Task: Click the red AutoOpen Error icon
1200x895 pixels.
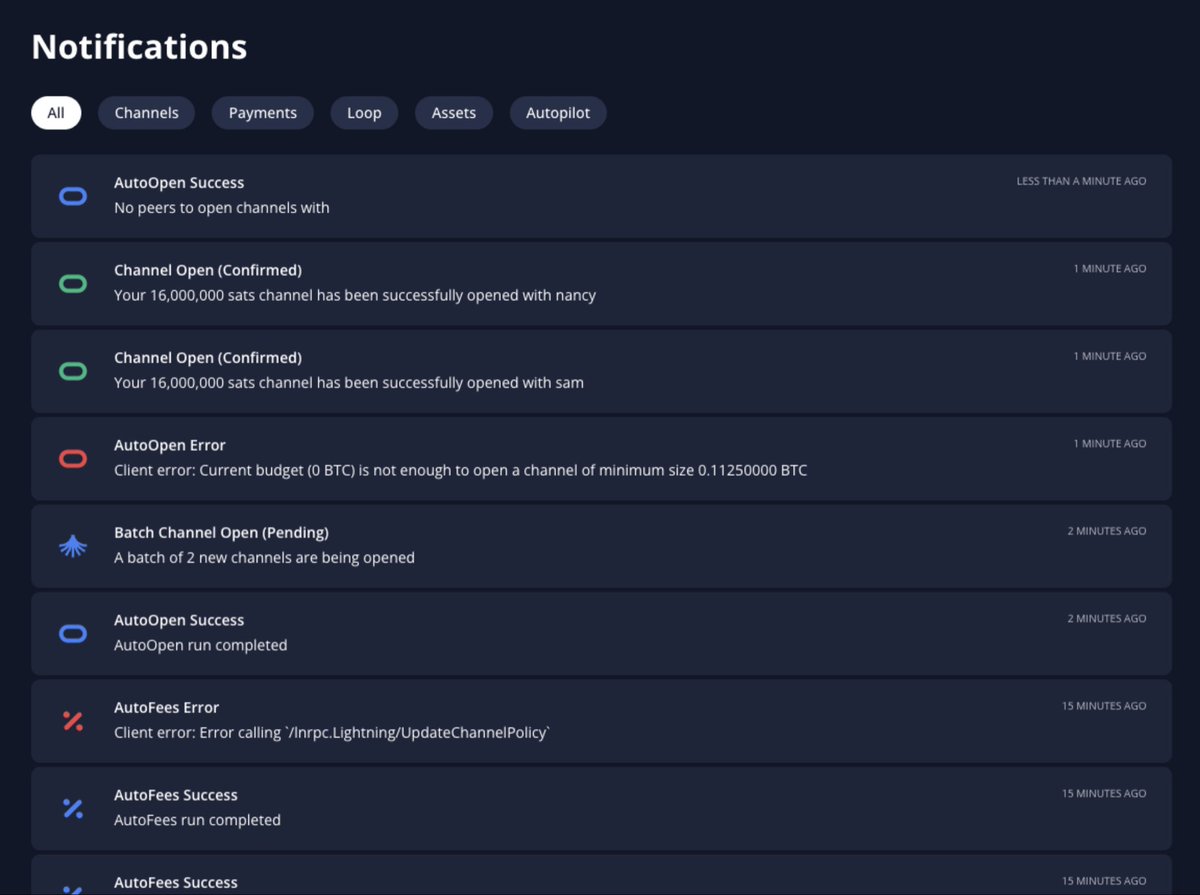Action: (x=73, y=459)
